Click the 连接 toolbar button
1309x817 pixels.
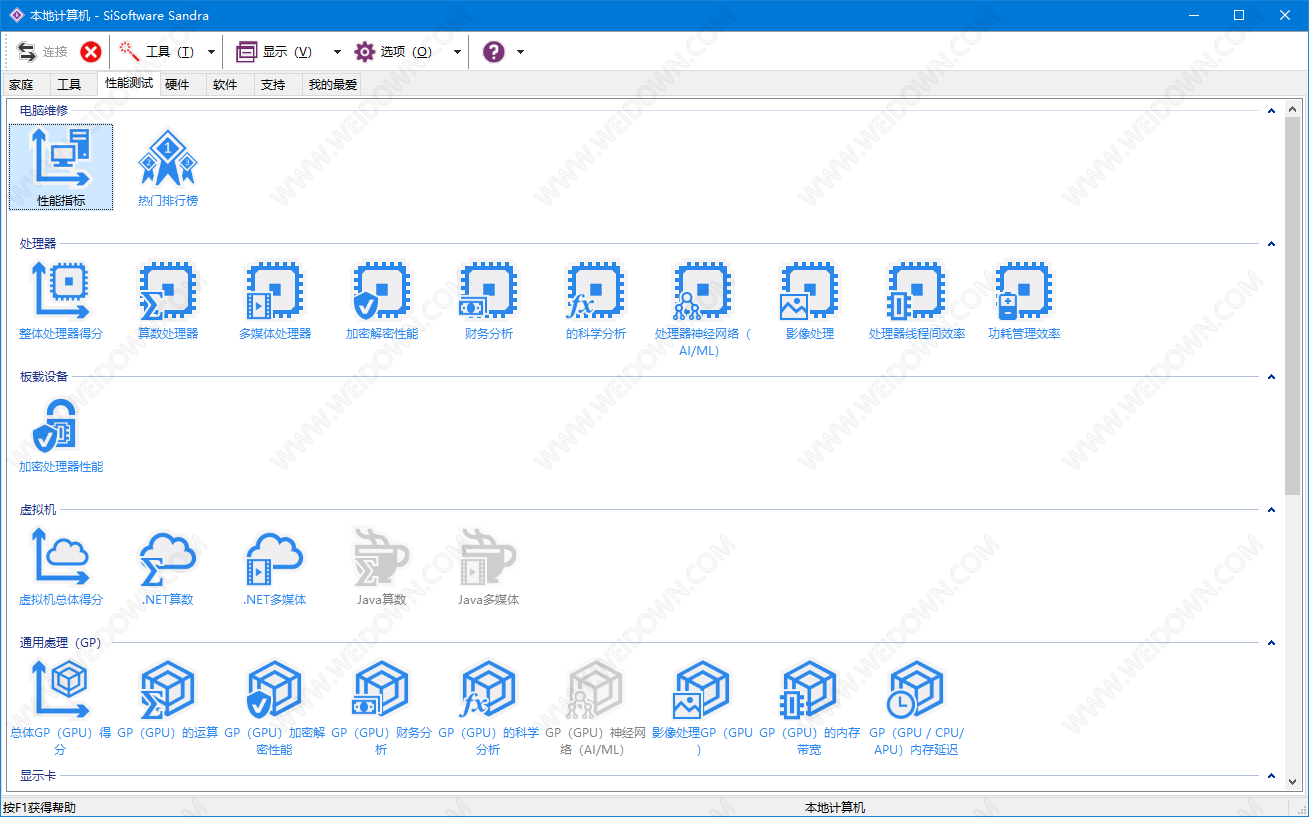tap(42, 52)
